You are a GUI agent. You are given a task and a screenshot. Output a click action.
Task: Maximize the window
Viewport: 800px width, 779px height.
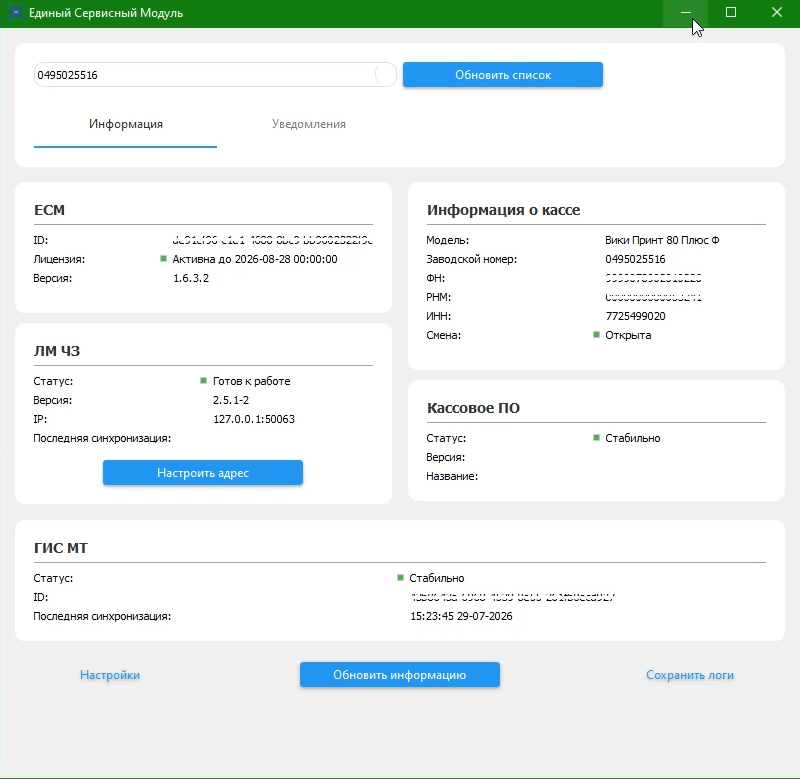[731, 13]
